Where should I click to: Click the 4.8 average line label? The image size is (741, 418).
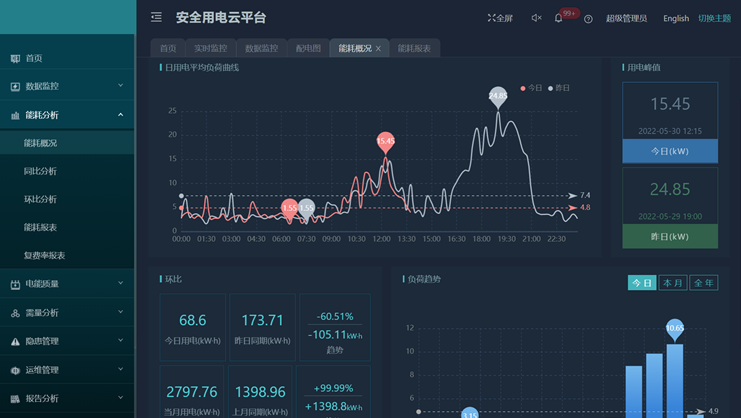(585, 207)
